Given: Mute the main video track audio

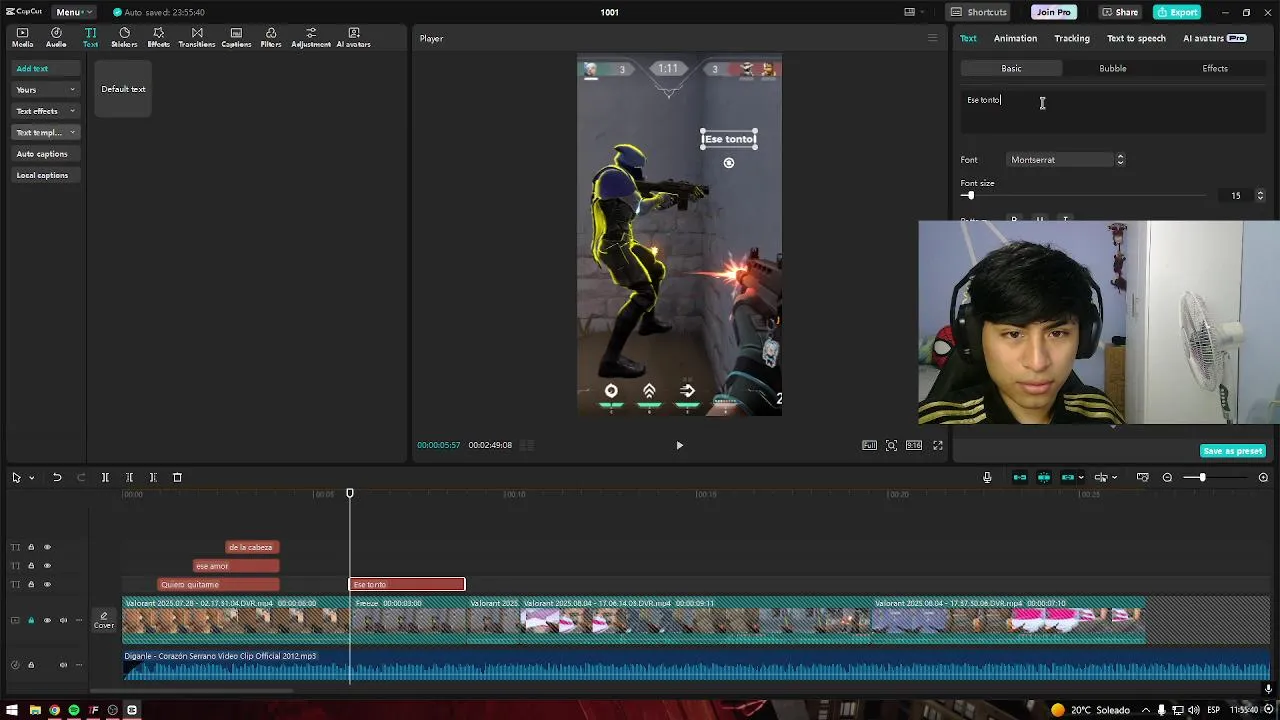Looking at the screenshot, I should click(63, 621).
